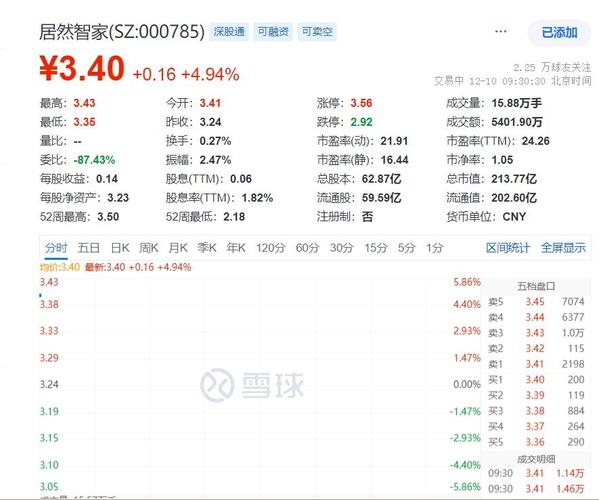
Task: Click the 卖2 order row at 3.42
Action: tap(536, 349)
